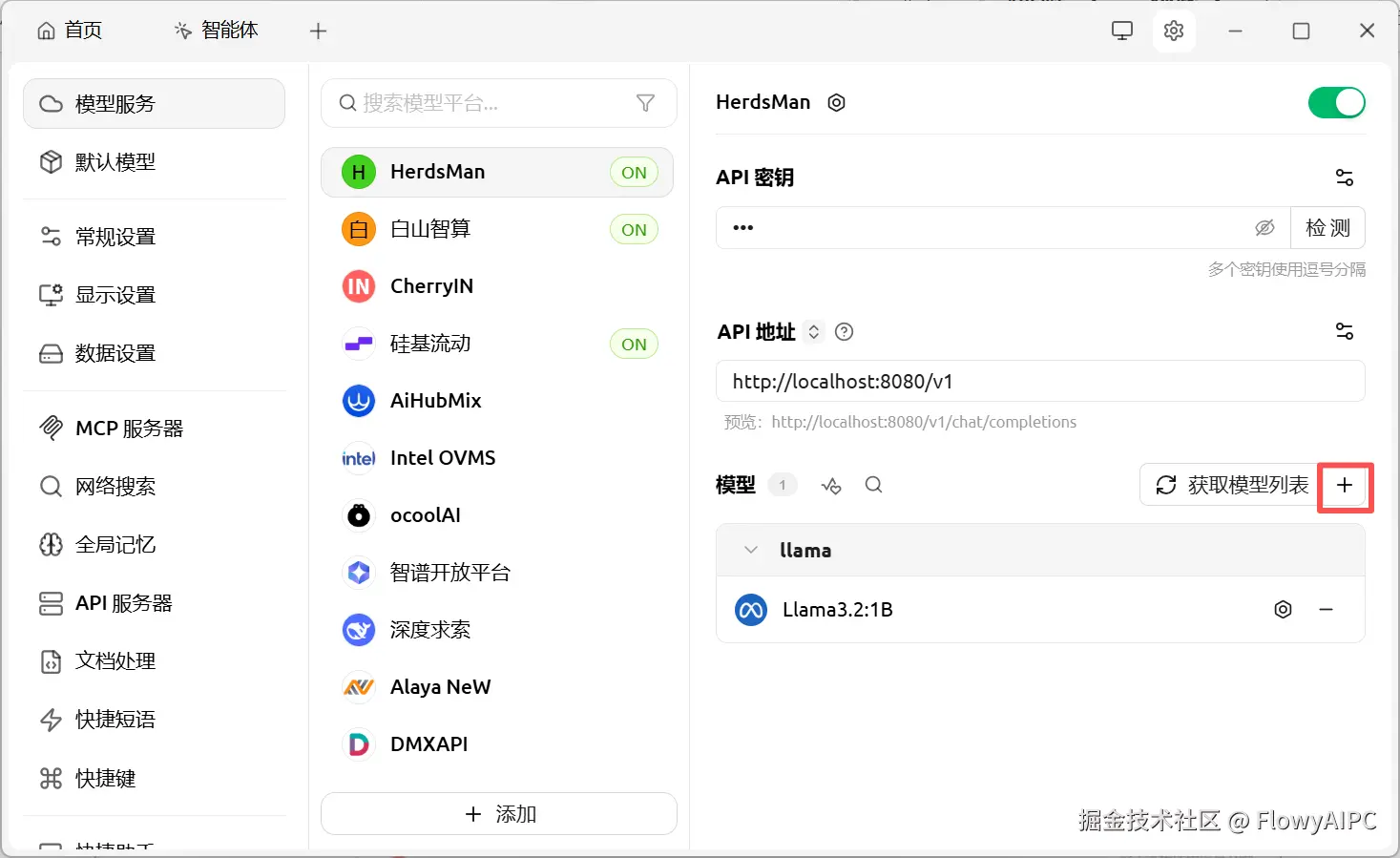Click the AiHubMix logo icon
Screen dimensions: 1400x858
click(x=359, y=401)
